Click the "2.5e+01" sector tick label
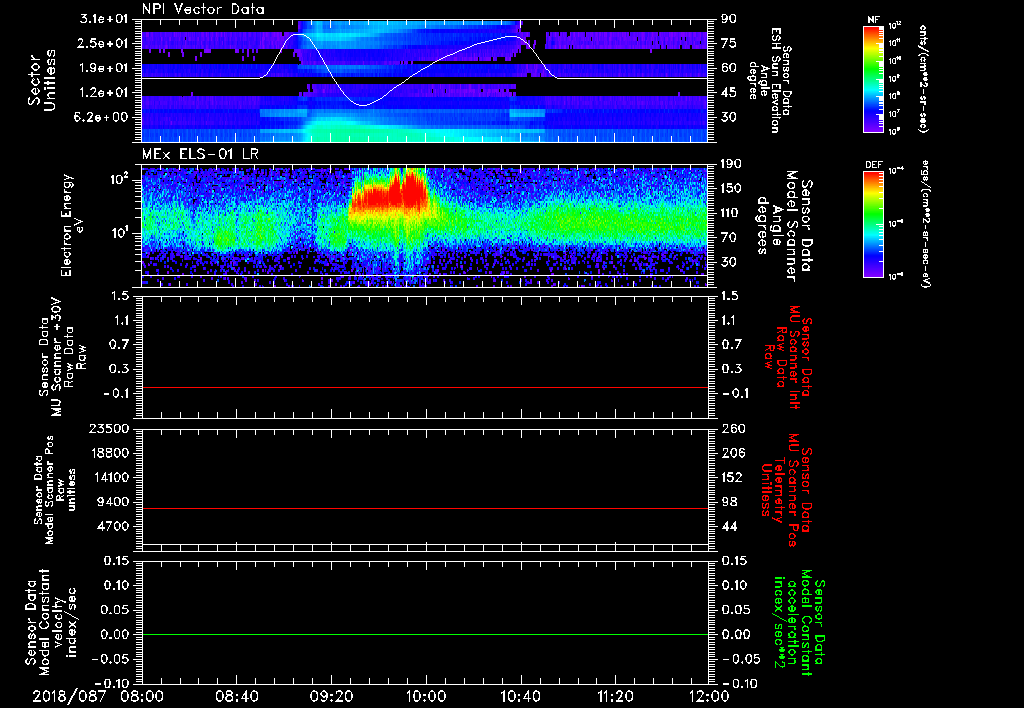Screen dimensions: 1024x708 105,43
